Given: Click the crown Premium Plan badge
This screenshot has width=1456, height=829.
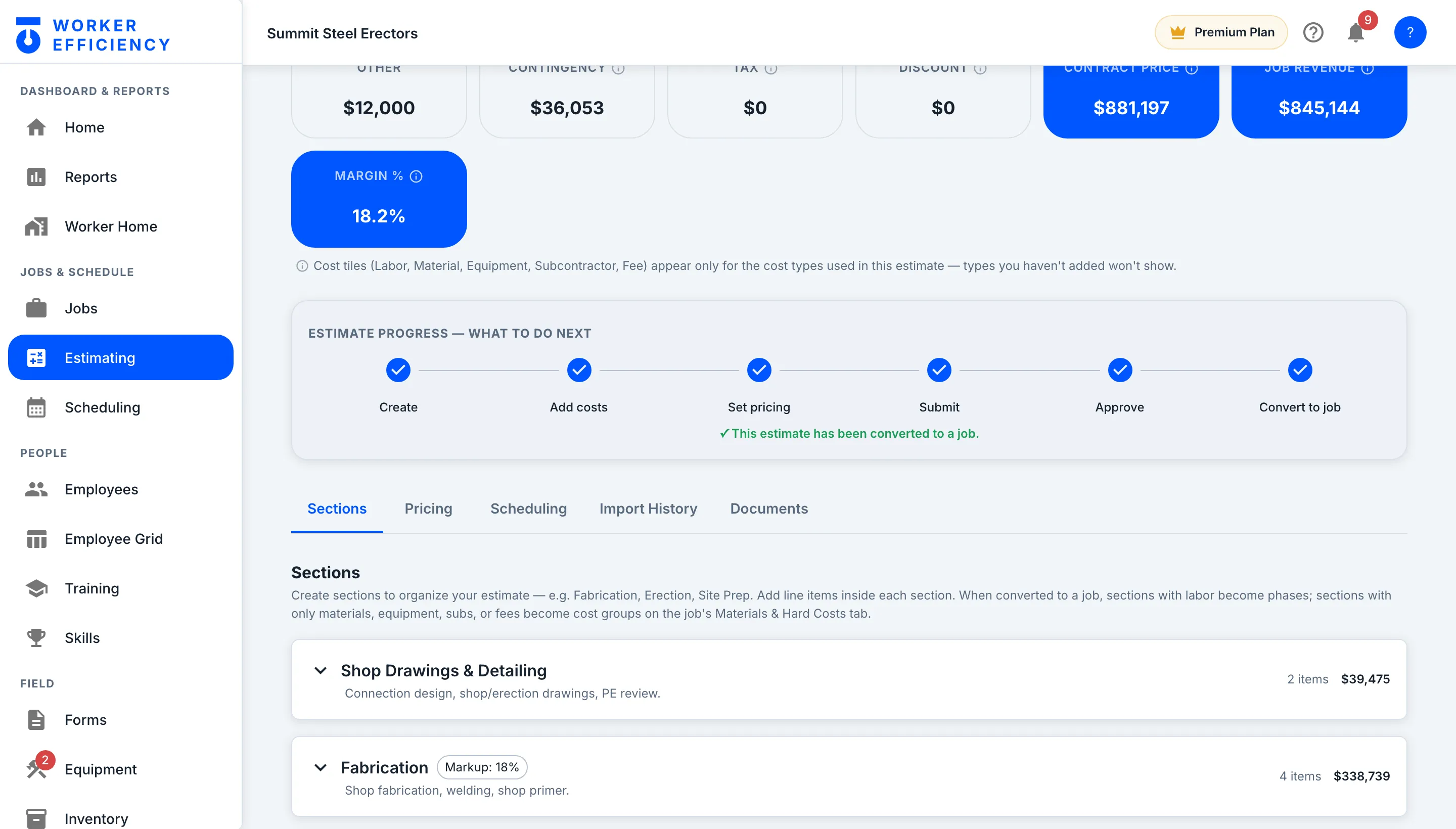Looking at the screenshot, I should click(x=1221, y=32).
